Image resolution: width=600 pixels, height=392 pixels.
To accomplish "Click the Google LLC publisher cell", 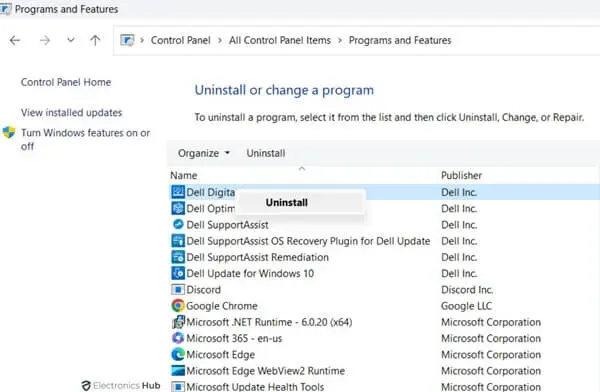I will [466, 306].
